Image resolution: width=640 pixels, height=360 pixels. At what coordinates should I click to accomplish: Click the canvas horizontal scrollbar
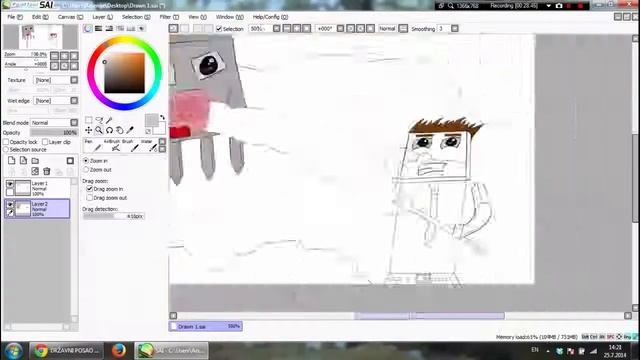coord(400,316)
